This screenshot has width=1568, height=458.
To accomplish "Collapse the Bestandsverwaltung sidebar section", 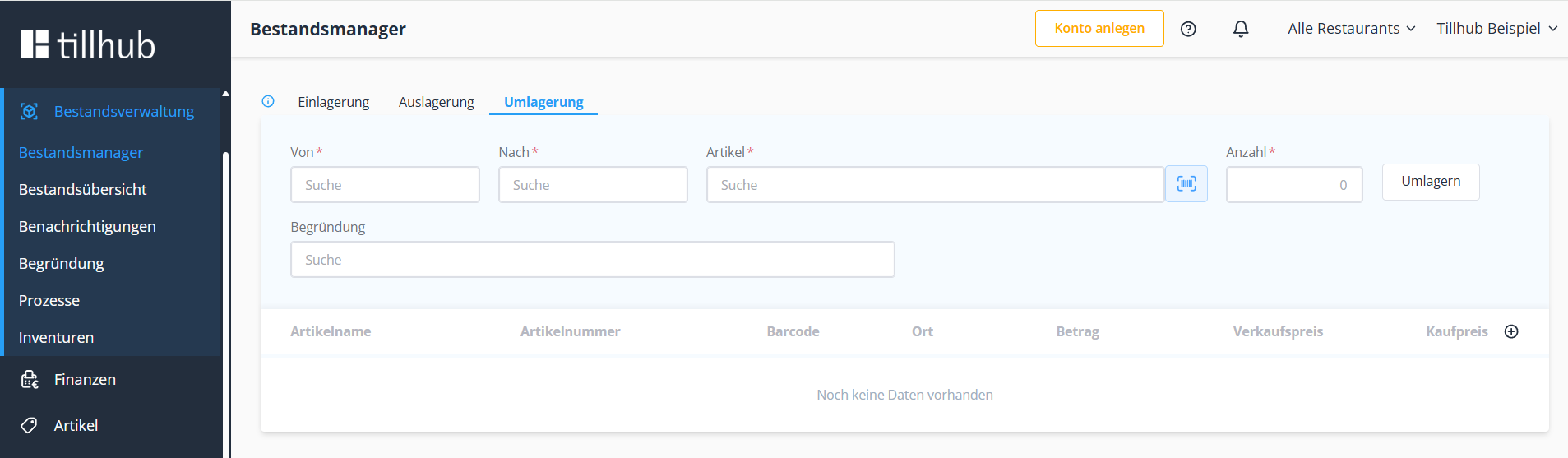I will point(123,111).
